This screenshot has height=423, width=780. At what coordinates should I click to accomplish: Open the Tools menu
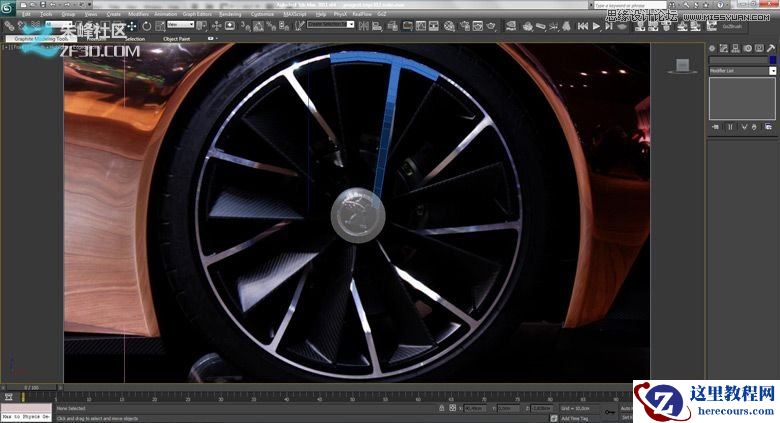click(x=46, y=14)
